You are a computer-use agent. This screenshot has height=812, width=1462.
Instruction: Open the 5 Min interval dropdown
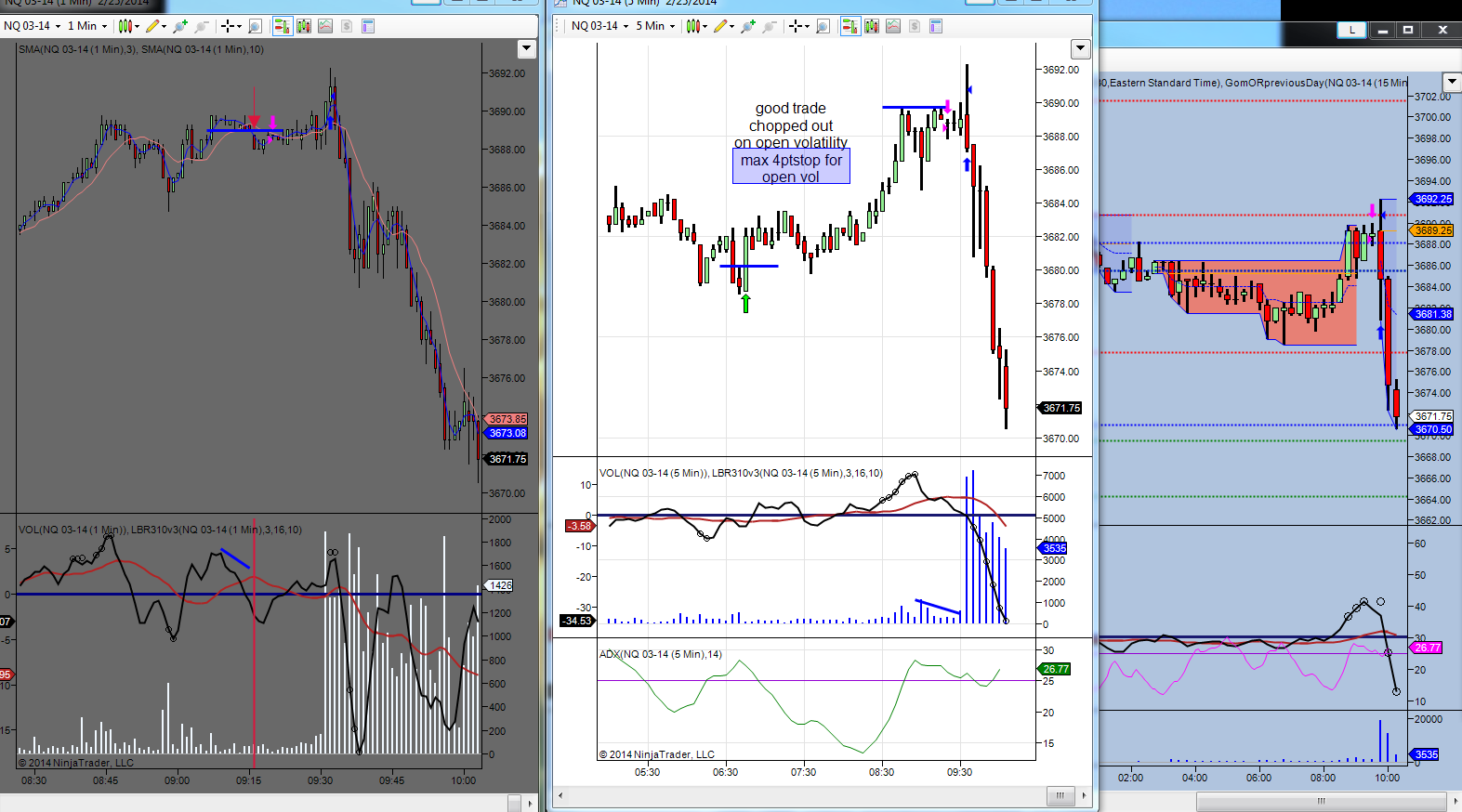pos(656,26)
